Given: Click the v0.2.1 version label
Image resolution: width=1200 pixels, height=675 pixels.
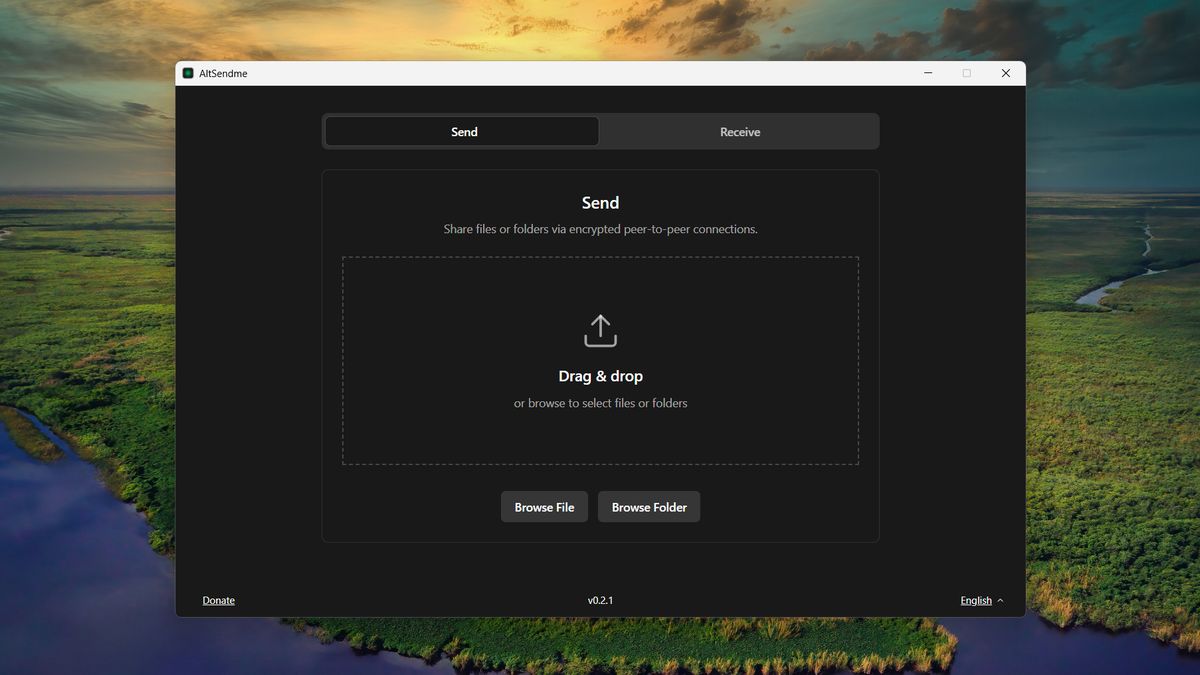Looking at the screenshot, I should tap(600, 600).
